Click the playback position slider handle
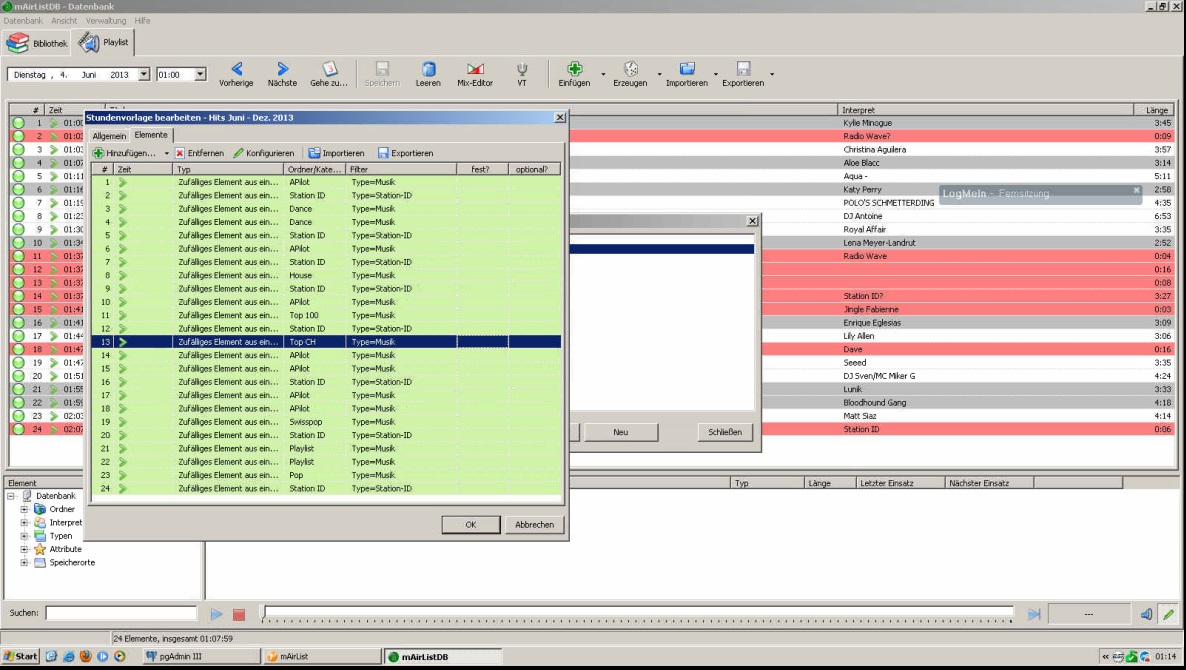 [263, 613]
